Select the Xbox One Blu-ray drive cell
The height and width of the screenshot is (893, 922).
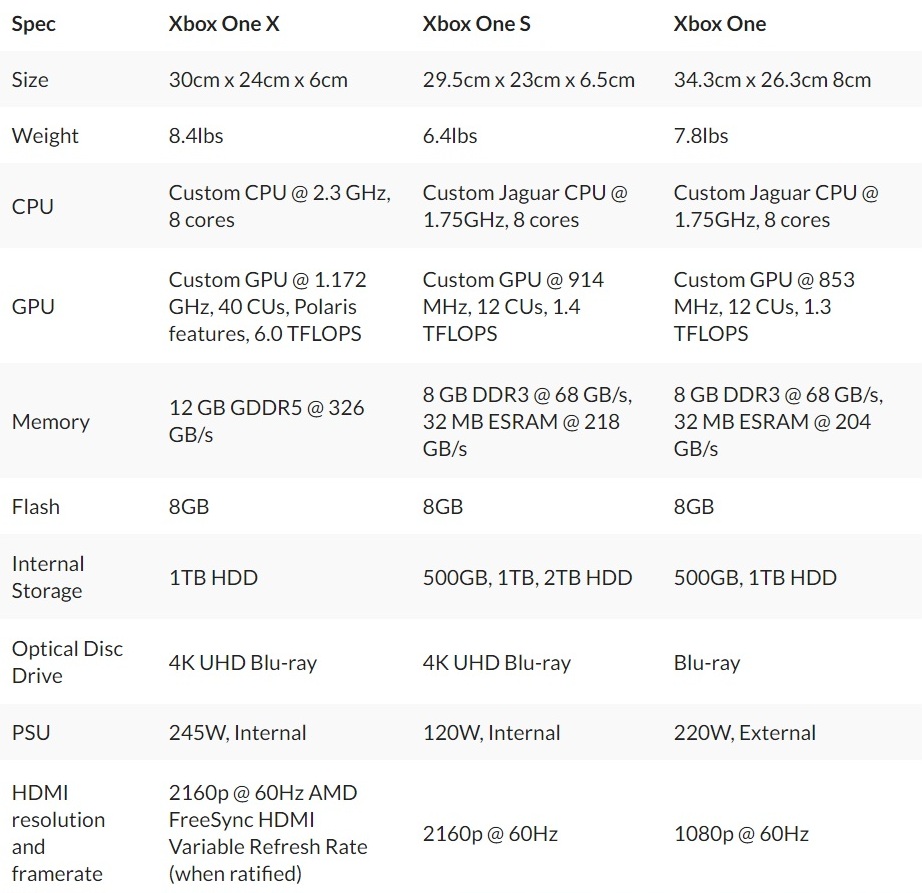click(x=707, y=662)
